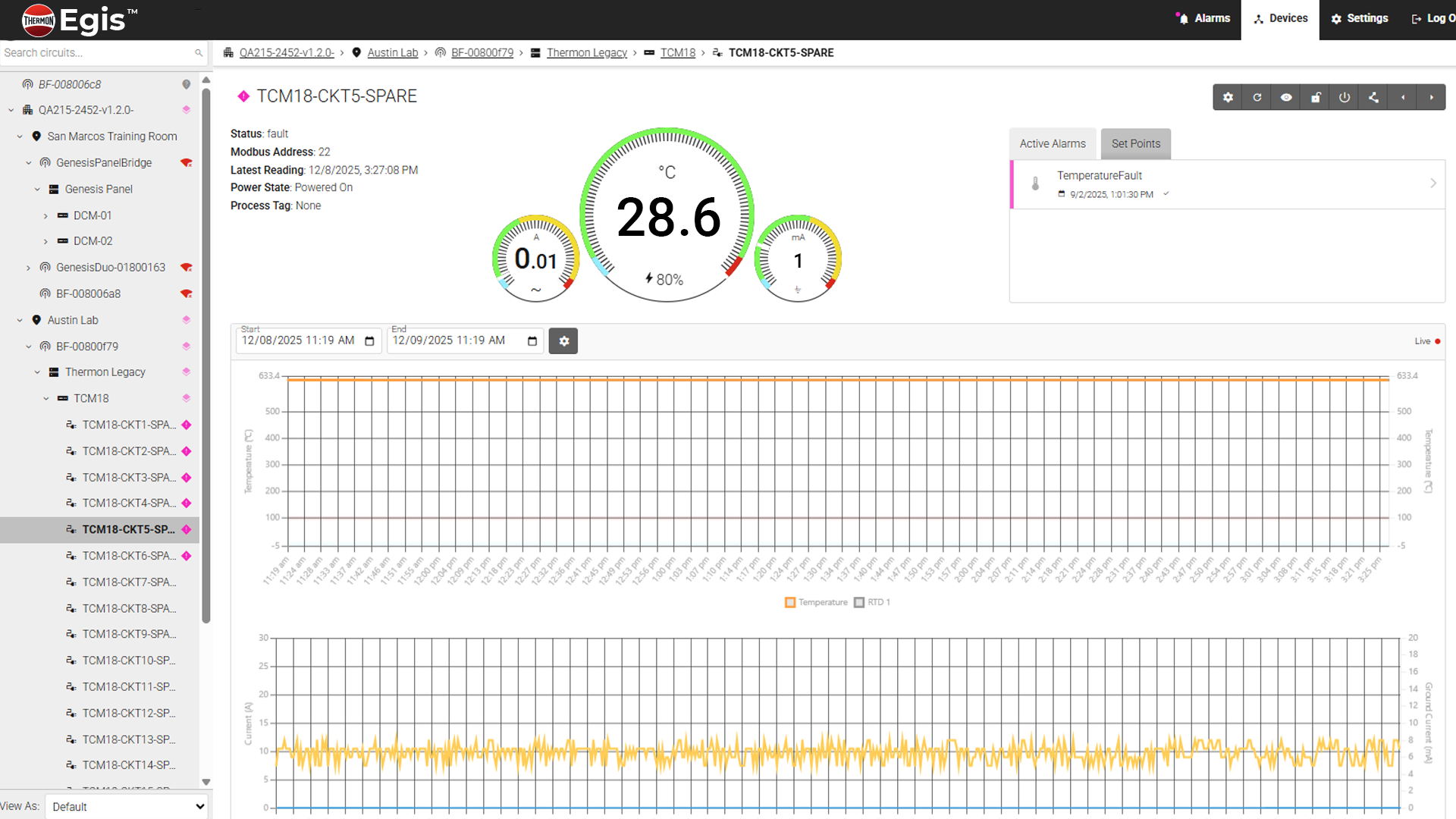The height and width of the screenshot is (819, 1456).
Task: Toggle RTD 1 series in legend
Action: [872, 602]
